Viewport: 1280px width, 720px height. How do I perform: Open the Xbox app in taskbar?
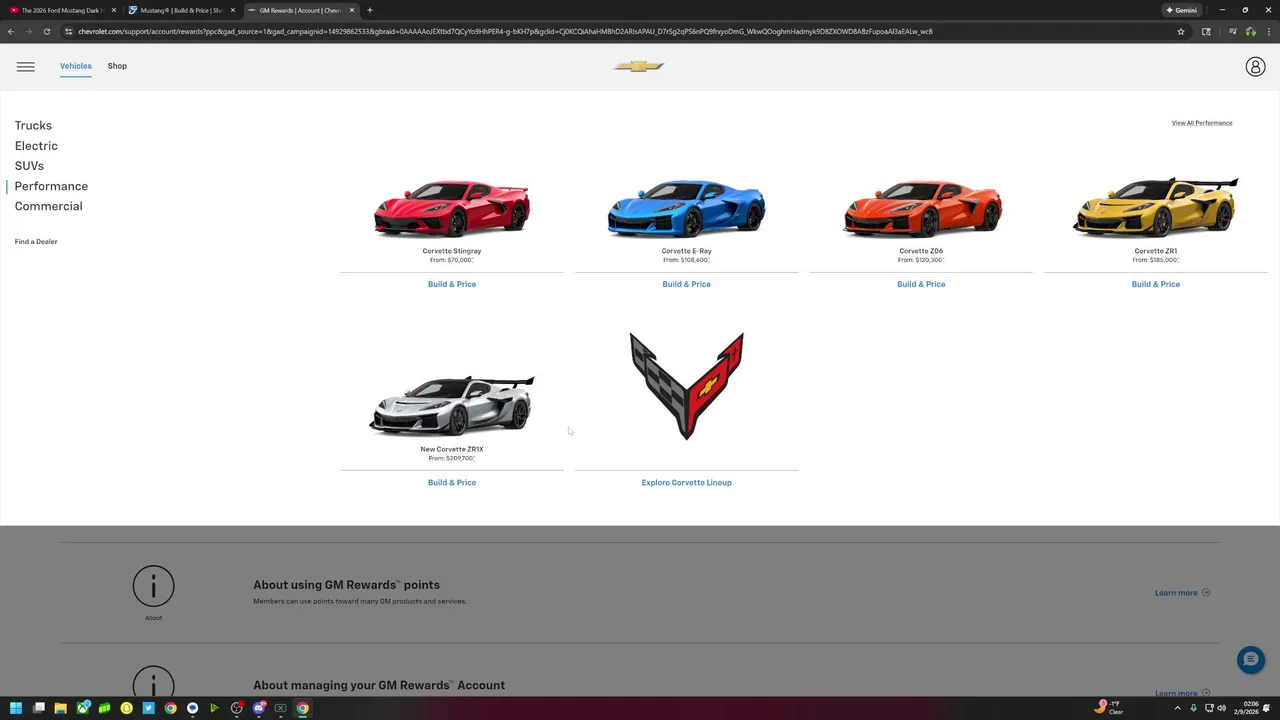[82, 708]
